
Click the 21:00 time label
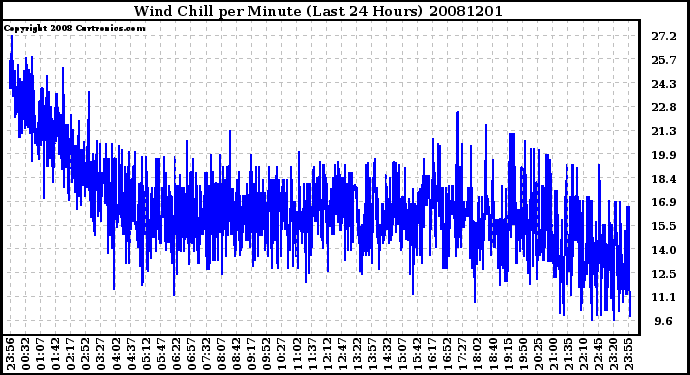tap(552, 354)
